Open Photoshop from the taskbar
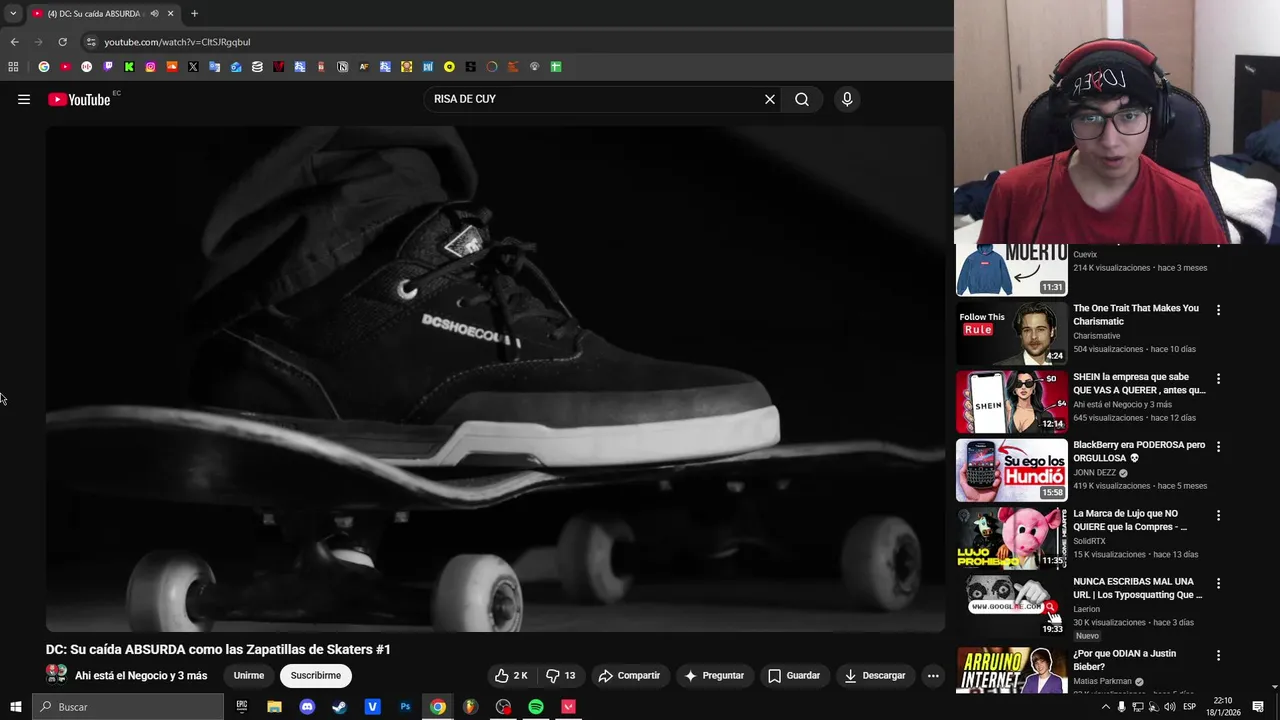Image resolution: width=1280 pixels, height=720 pixels. point(405,707)
